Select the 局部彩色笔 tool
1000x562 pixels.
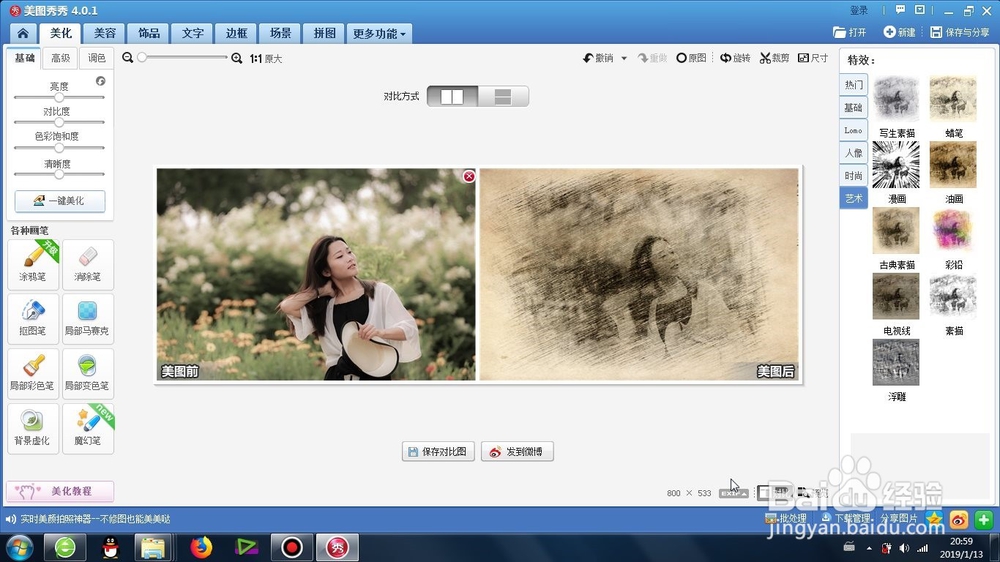(33, 373)
